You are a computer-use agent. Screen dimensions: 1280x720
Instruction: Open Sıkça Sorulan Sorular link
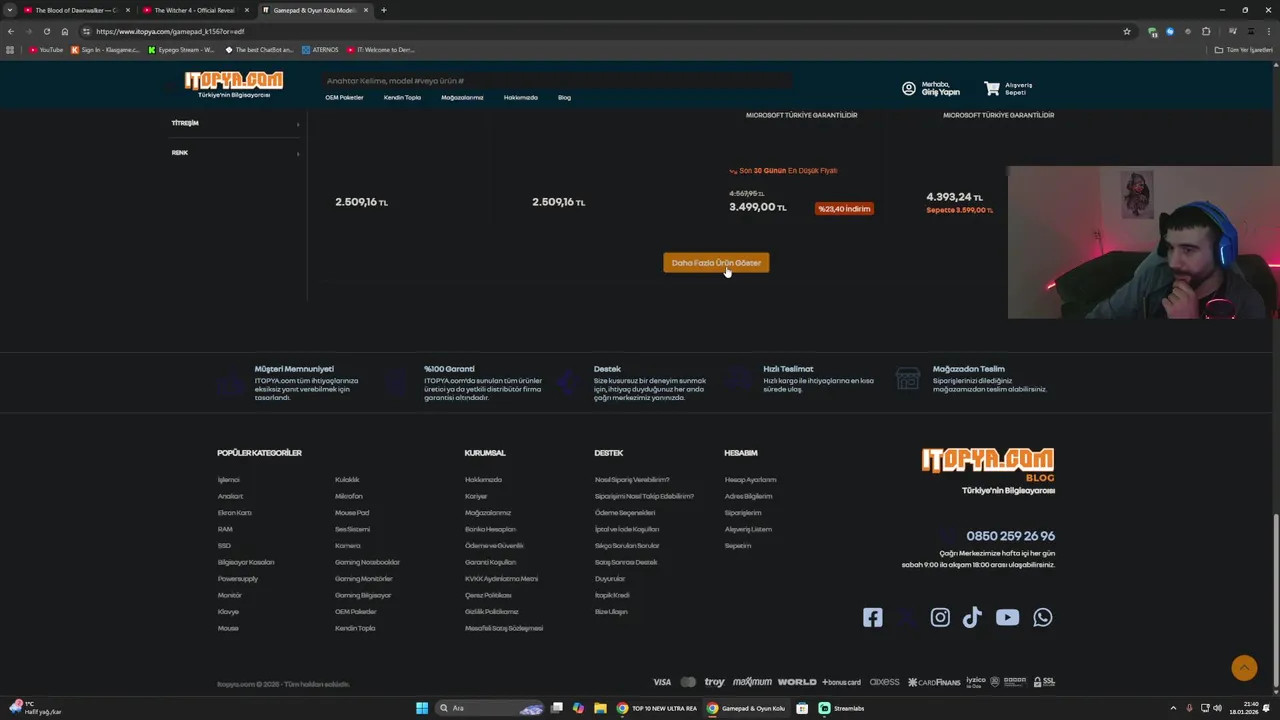[627, 546]
